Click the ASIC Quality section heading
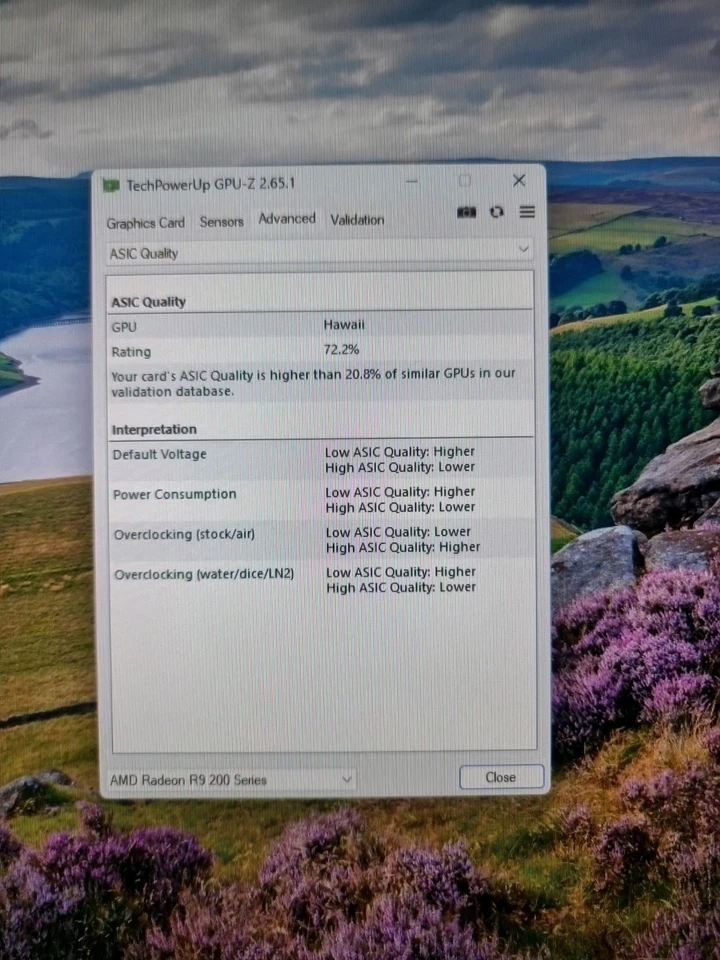This screenshot has width=720, height=960. coord(149,302)
